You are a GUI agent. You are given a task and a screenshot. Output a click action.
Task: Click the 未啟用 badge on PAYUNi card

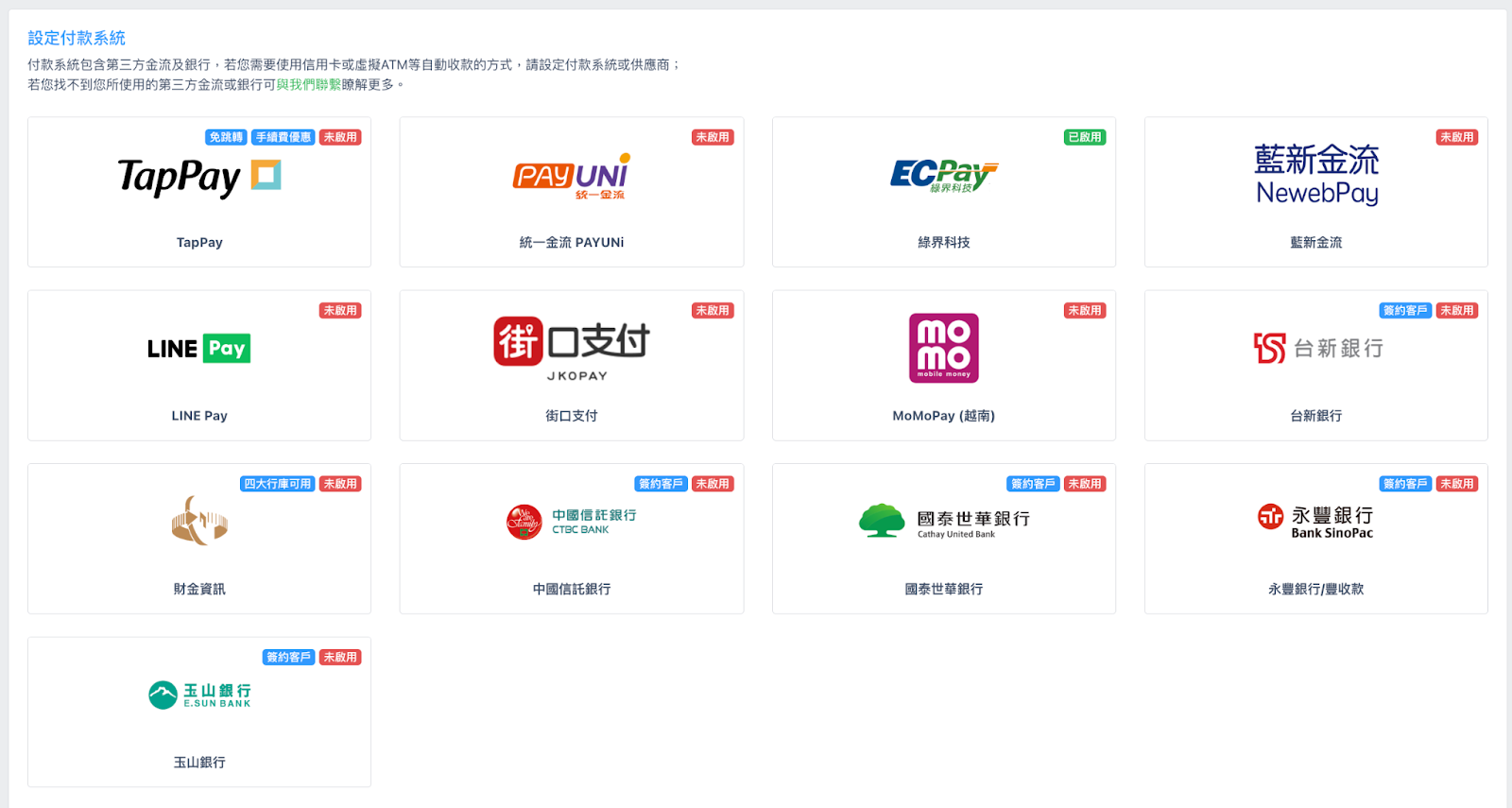point(713,137)
